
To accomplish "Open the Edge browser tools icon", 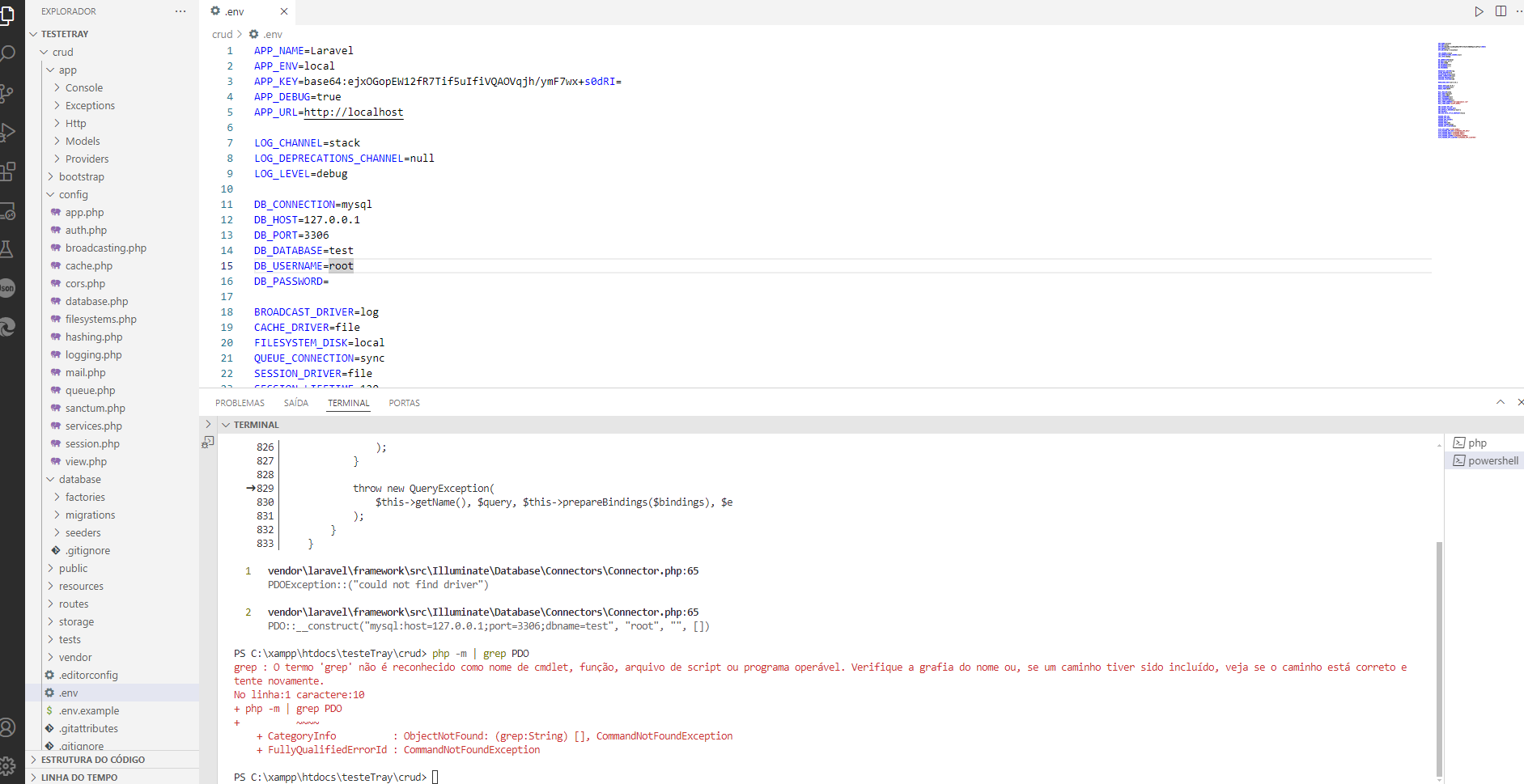I will coord(6,327).
